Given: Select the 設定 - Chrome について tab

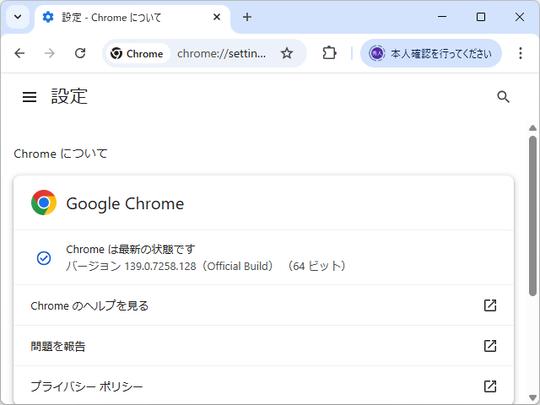Looking at the screenshot, I should coord(133,17).
